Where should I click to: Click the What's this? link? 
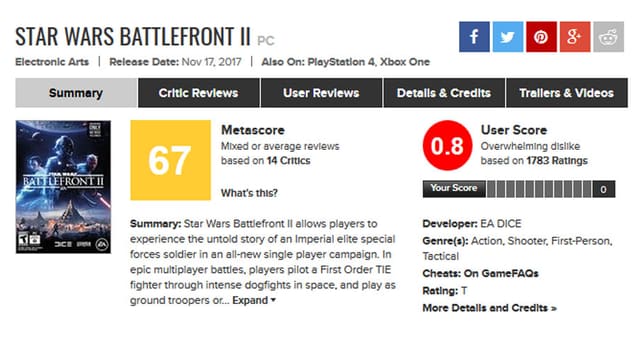click(x=249, y=193)
